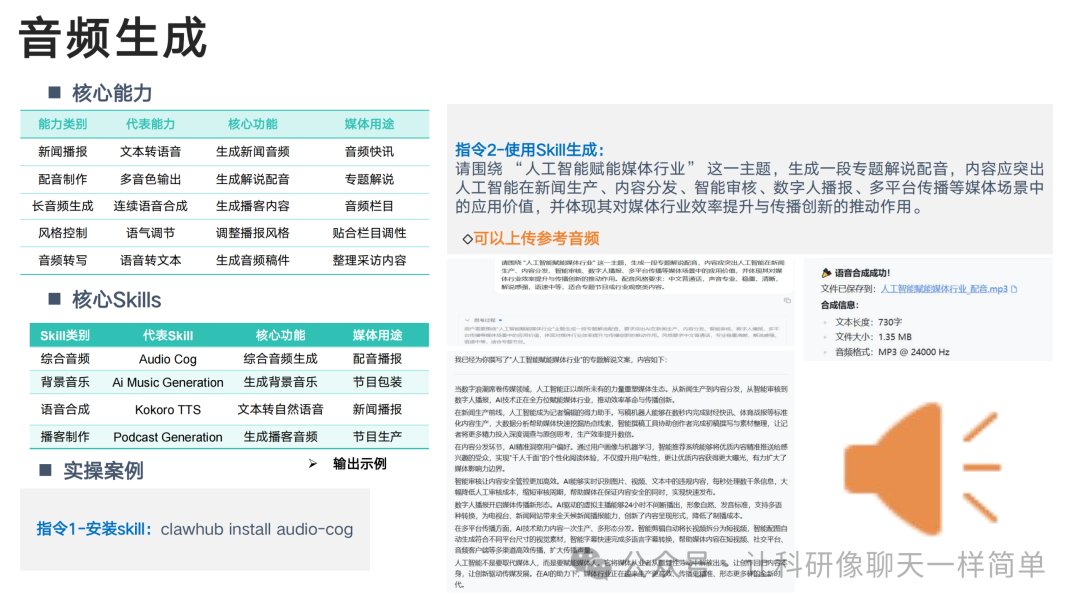Click the 连续语音合成 cell
Screen dimensions: 1080x608
[150, 206]
